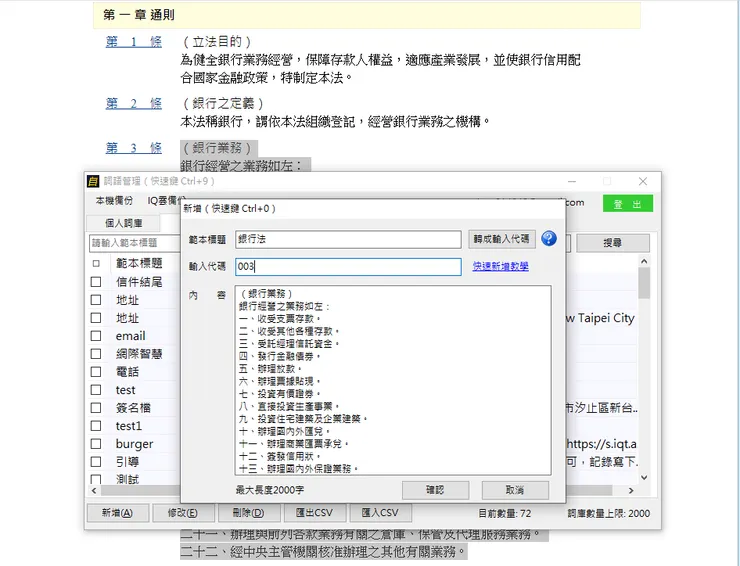Check the test1 row checkbox
The height and width of the screenshot is (566, 740).
pyautogui.click(x=96, y=425)
